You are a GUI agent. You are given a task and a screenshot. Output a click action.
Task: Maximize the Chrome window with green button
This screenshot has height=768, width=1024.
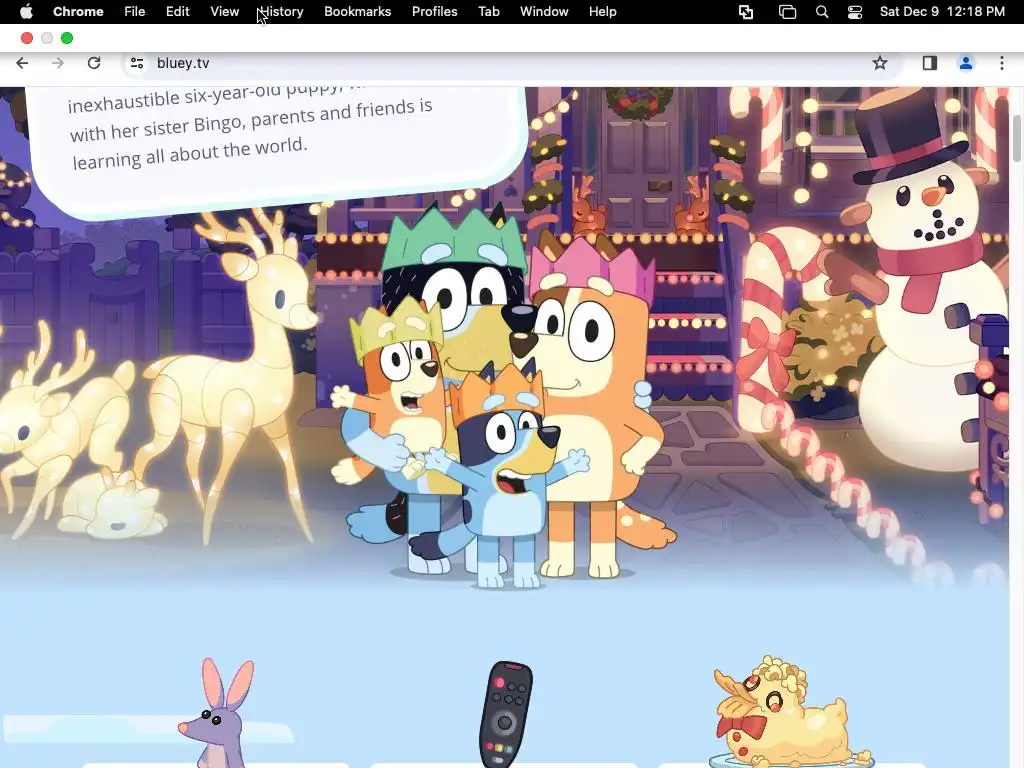(x=67, y=38)
